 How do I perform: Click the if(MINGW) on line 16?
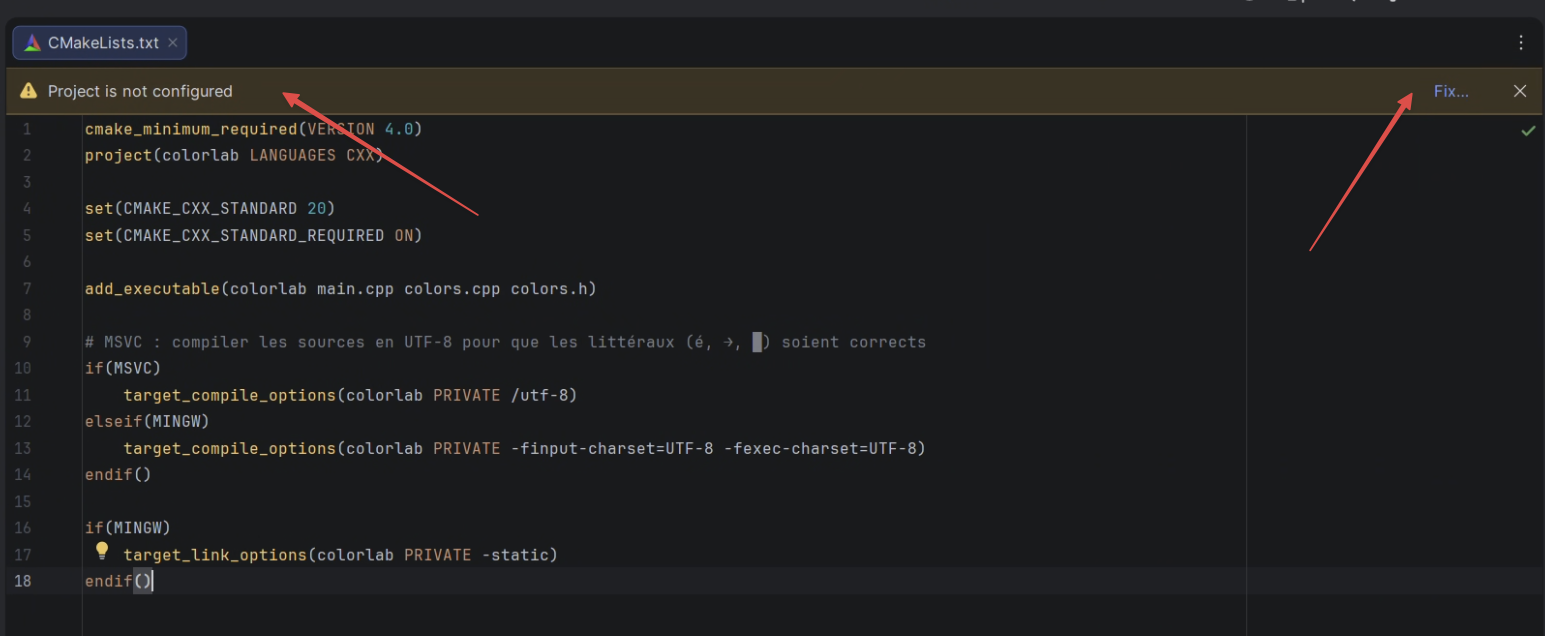128,528
